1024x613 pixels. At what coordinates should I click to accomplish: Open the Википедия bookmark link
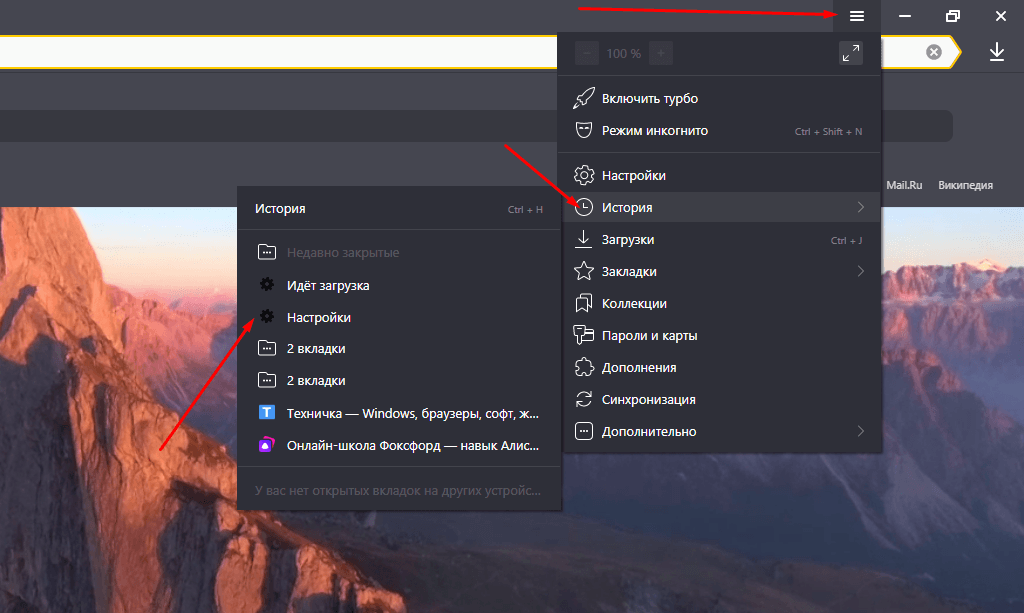pyautogui.click(x=965, y=185)
